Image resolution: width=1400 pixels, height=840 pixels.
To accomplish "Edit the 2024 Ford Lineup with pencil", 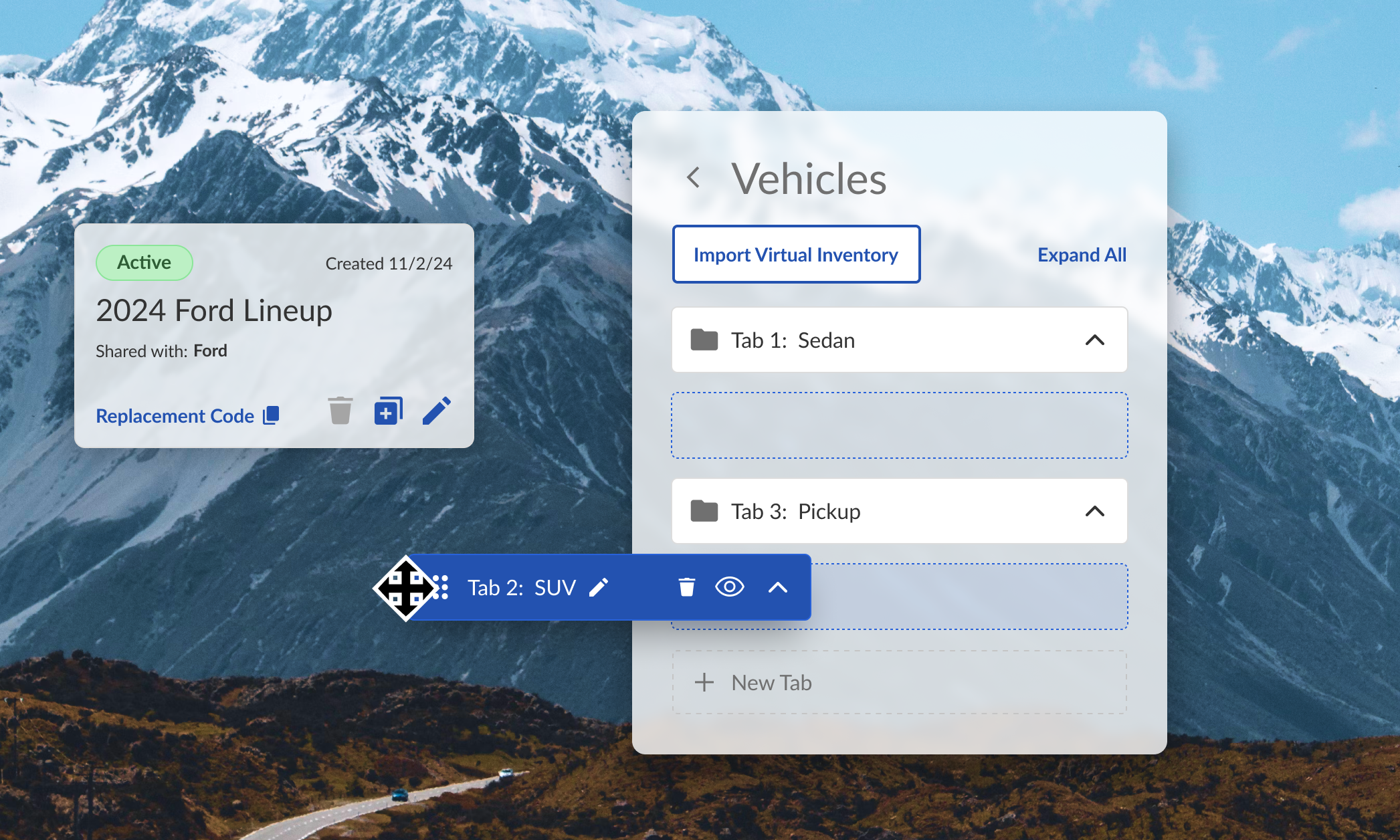I will click(437, 411).
